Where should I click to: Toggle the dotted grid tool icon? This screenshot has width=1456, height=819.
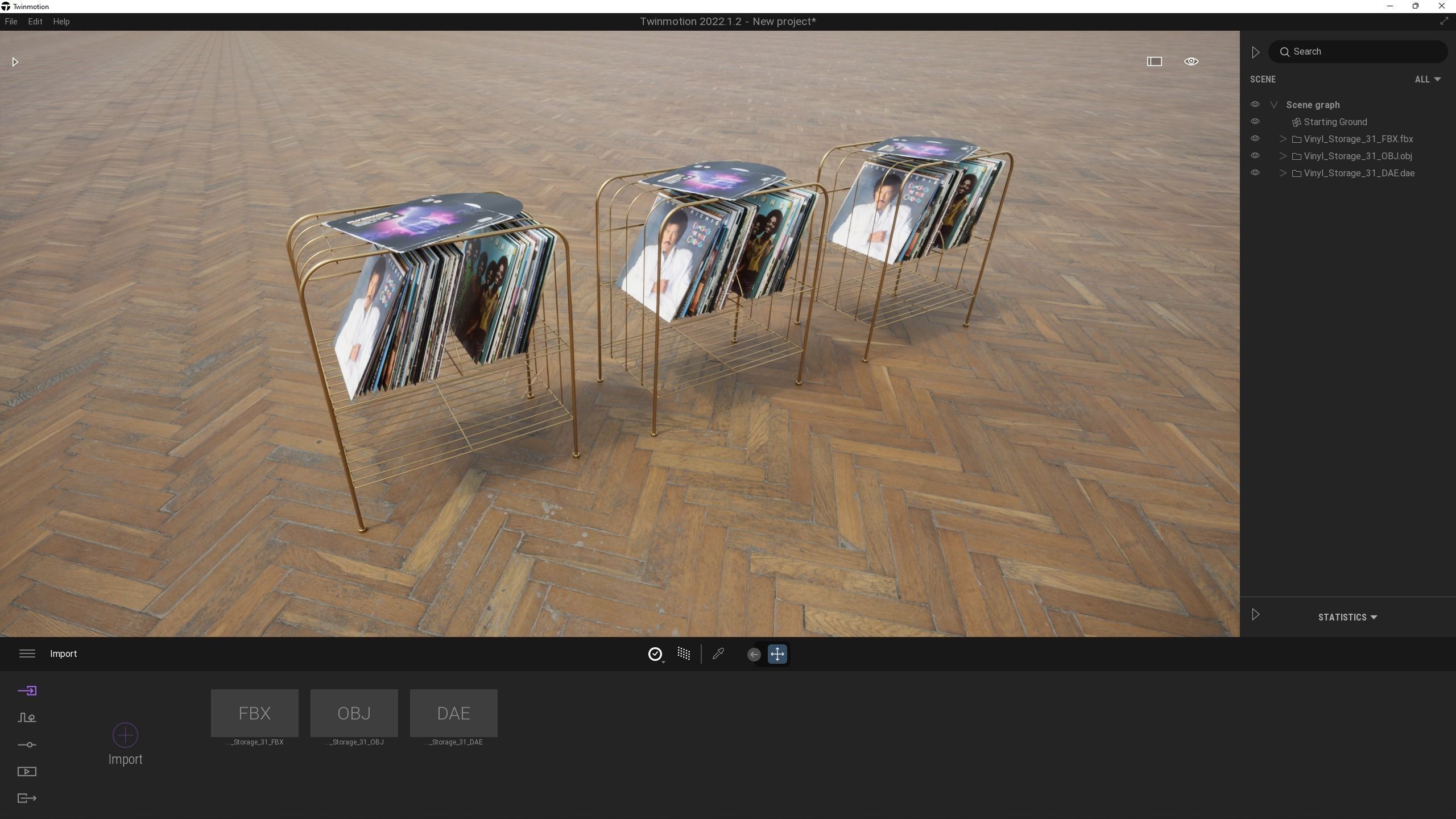coord(684,654)
